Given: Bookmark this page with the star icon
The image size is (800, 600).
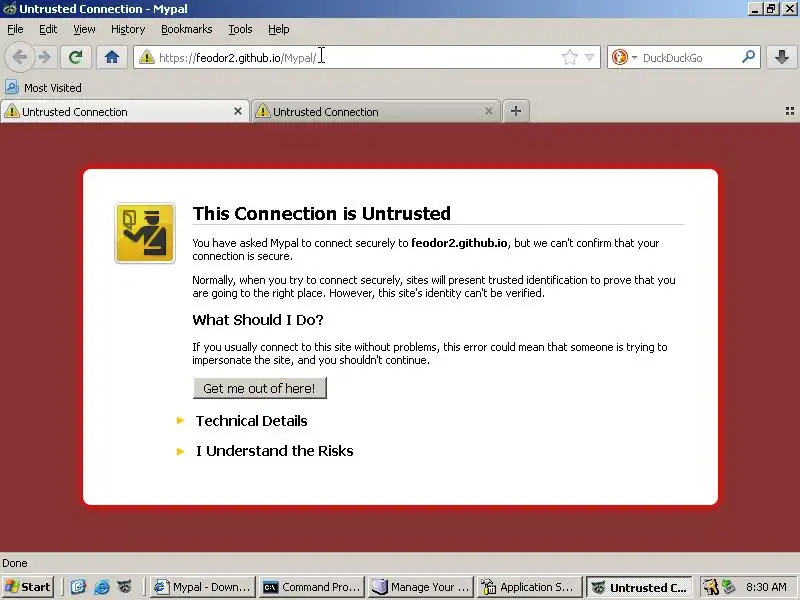Looking at the screenshot, I should (569, 57).
